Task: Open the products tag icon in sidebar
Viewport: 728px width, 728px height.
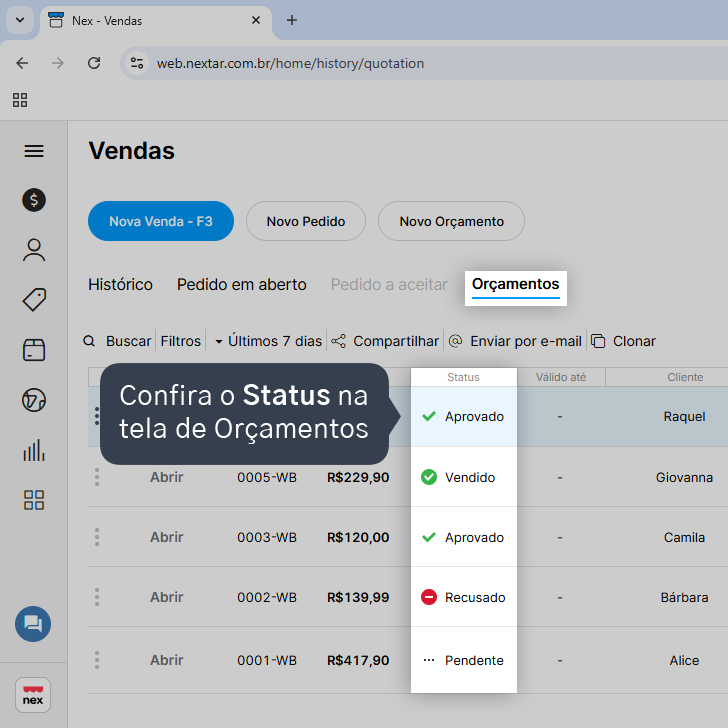Action: point(34,299)
